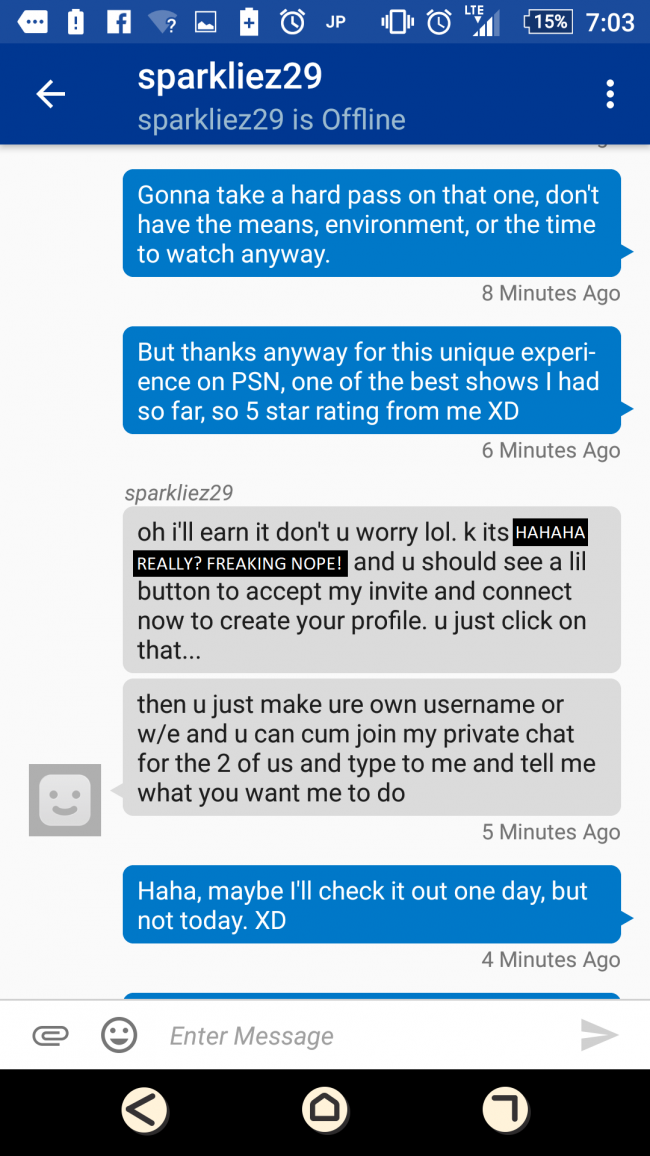Select the sparkliez29 header title
This screenshot has width=650, height=1156.
coord(229,77)
